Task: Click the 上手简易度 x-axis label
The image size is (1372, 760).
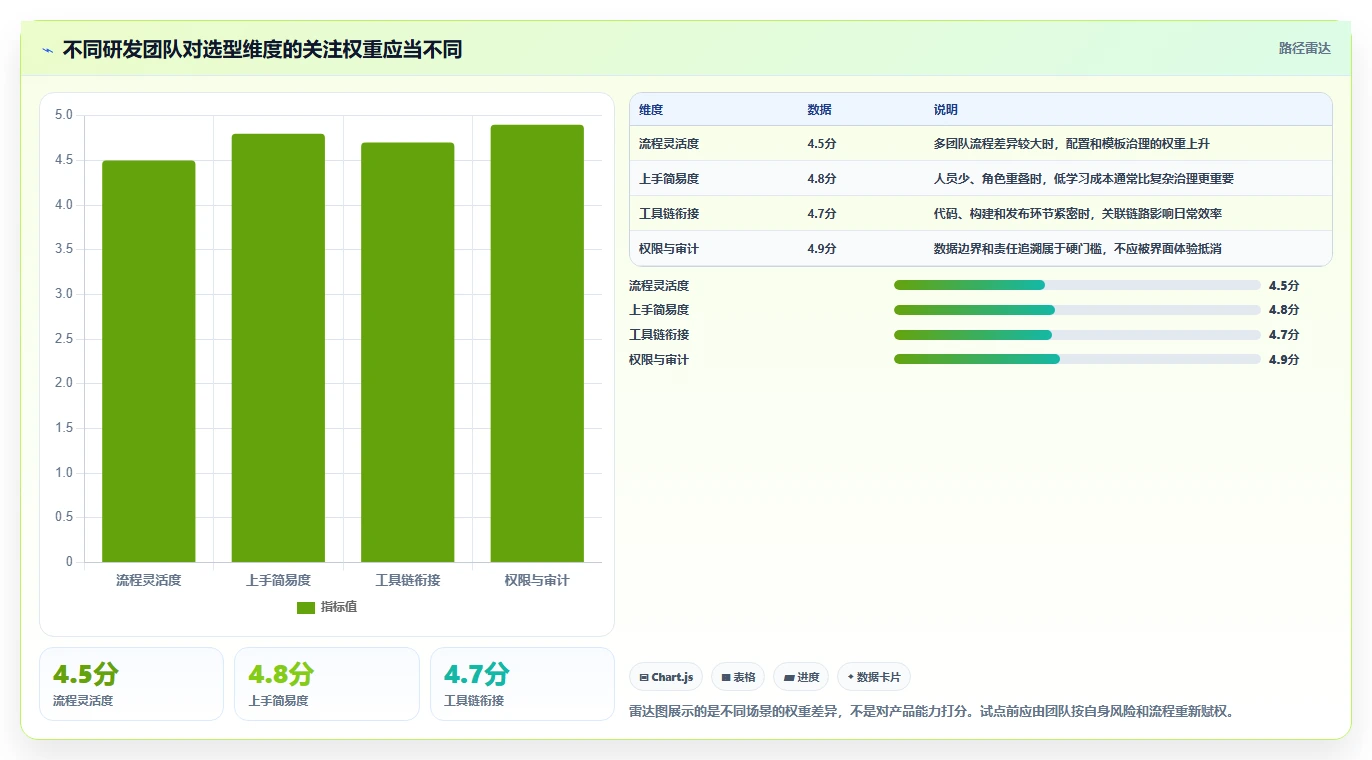Action: pyautogui.click(x=278, y=580)
